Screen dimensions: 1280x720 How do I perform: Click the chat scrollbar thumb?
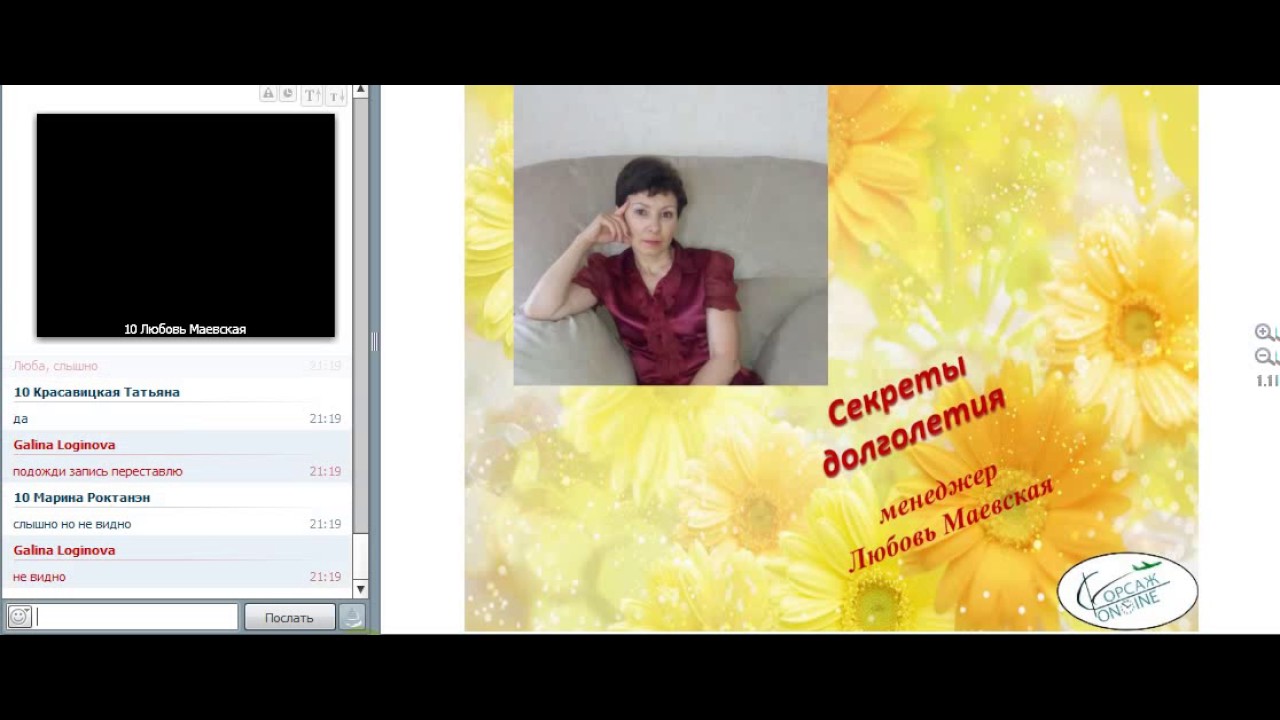(x=361, y=556)
